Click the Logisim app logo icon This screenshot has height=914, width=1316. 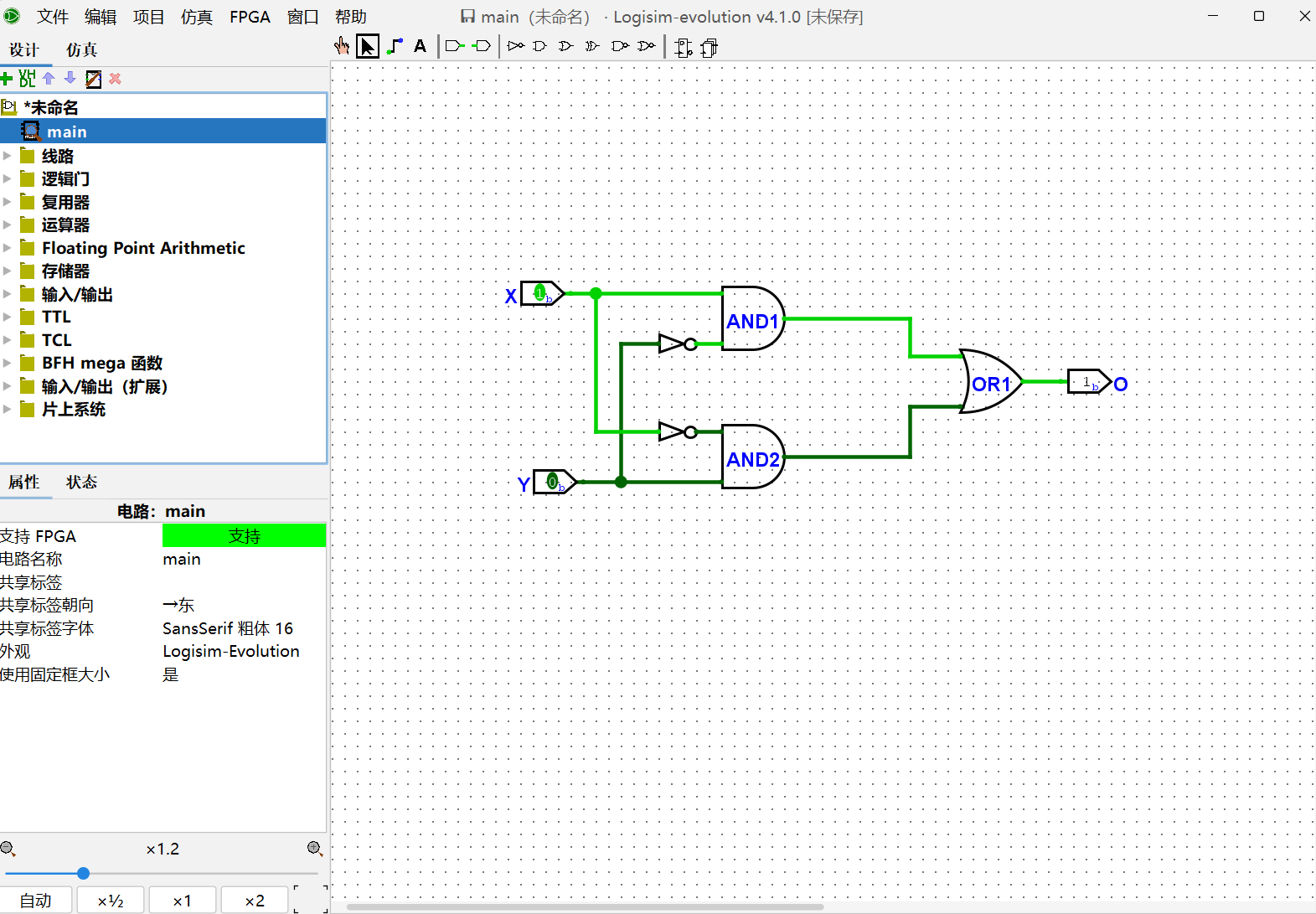pyautogui.click(x=12, y=16)
